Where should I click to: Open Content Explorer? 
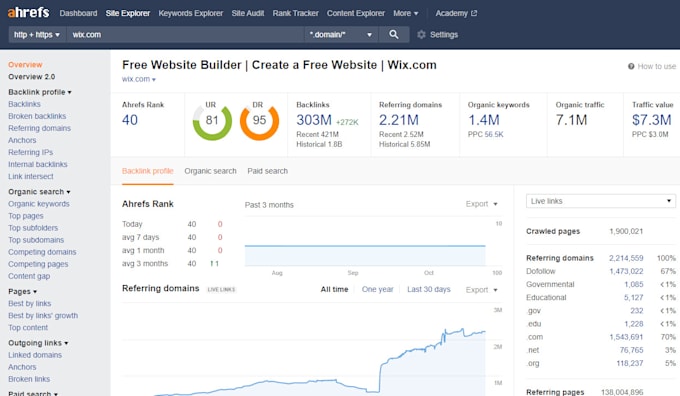[356, 13]
